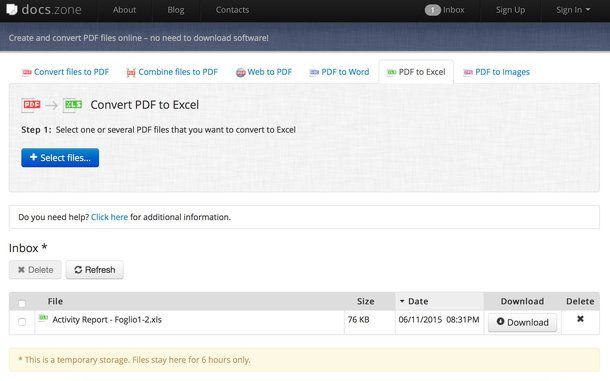Sort by the File column header
Viewport: 610px width, 381px height.
[x=55, y=301]
